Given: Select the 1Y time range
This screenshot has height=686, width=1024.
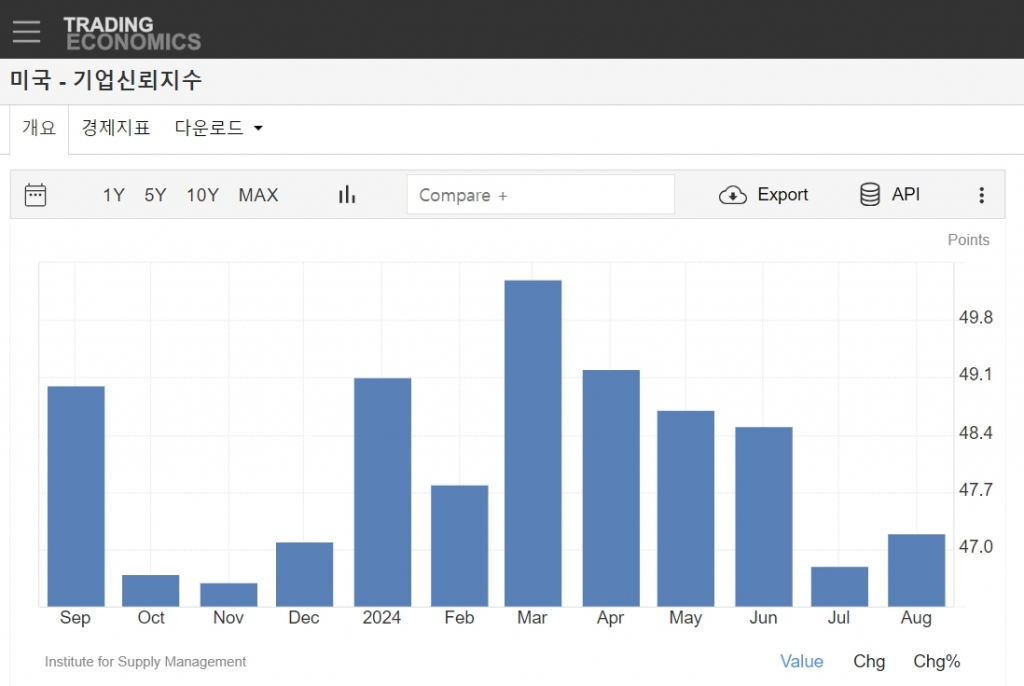Looking at the screenshot, I should coord(113,195).
